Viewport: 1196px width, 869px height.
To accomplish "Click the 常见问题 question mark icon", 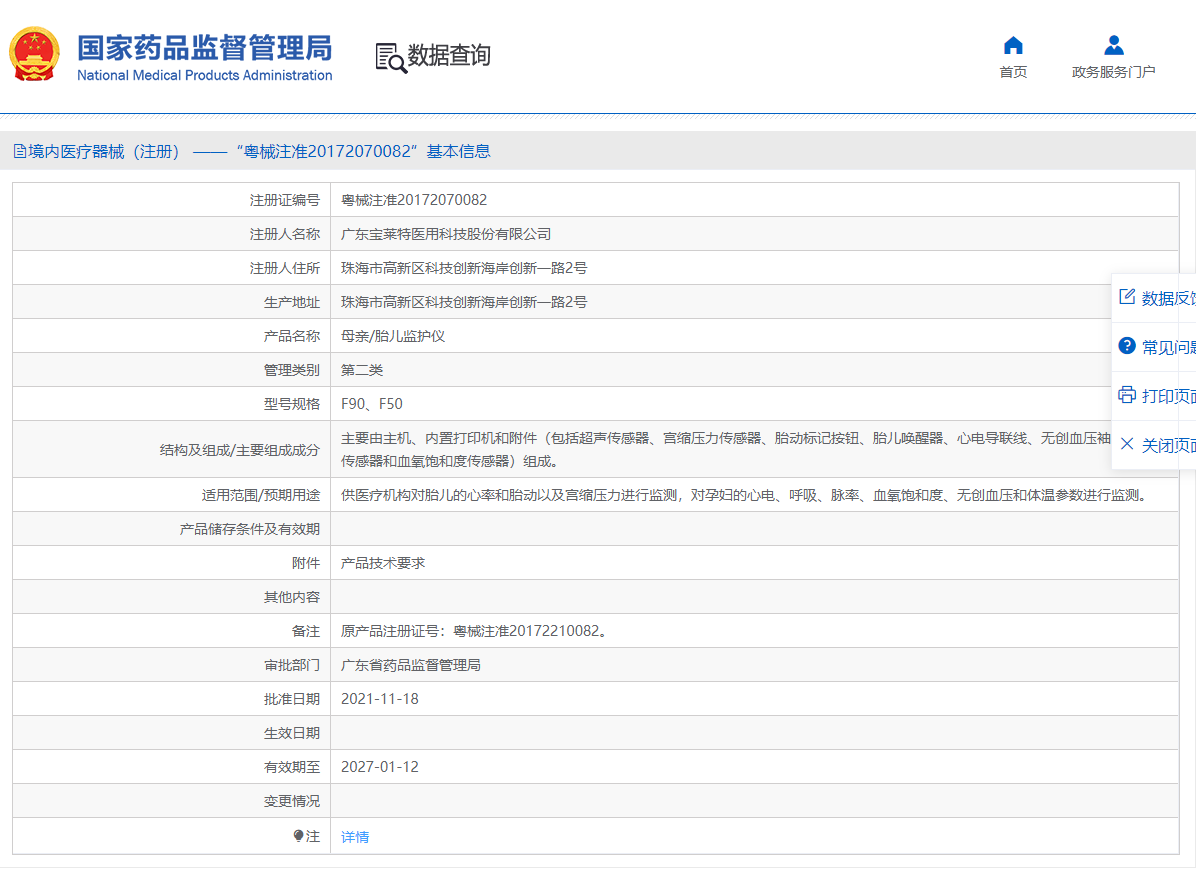I will (1127, 346).
